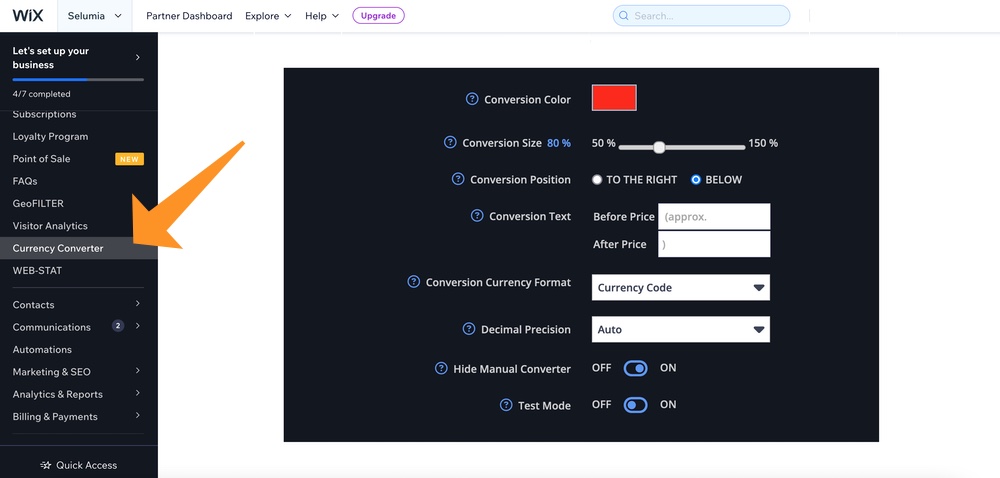Open Point of Sale in sidebar
This screenshot has height=478, width=1000.
(x=41, y=159)
